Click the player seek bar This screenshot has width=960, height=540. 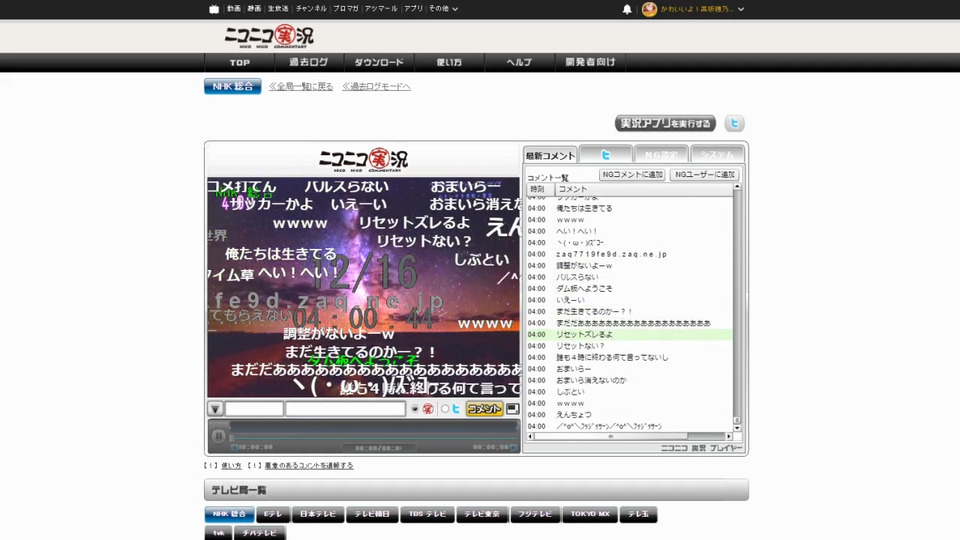click(x=374, y=437)
